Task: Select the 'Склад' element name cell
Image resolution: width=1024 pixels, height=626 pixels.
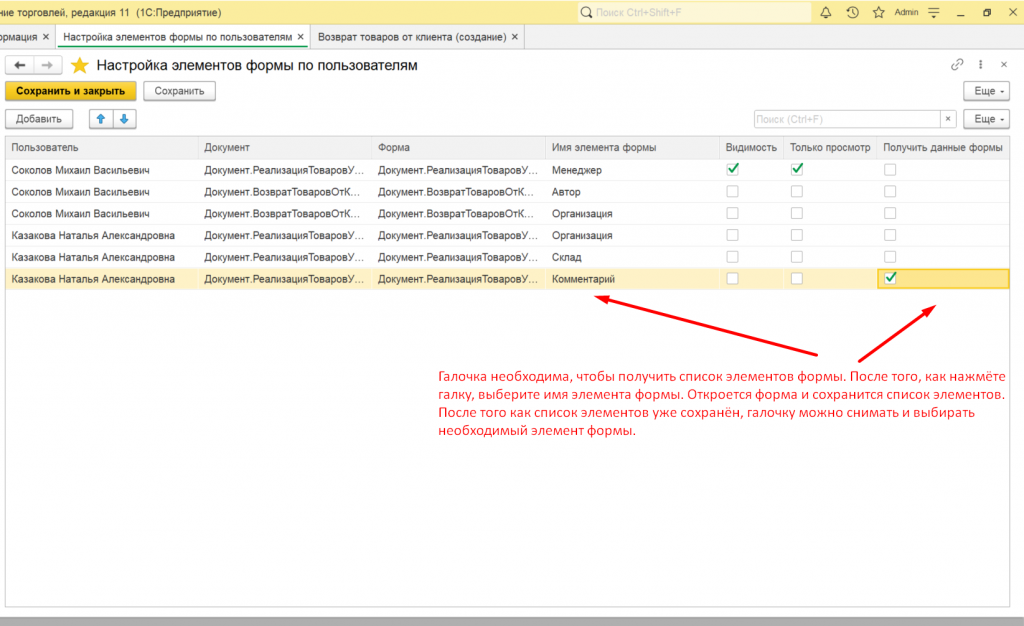Action: (632, 257)
